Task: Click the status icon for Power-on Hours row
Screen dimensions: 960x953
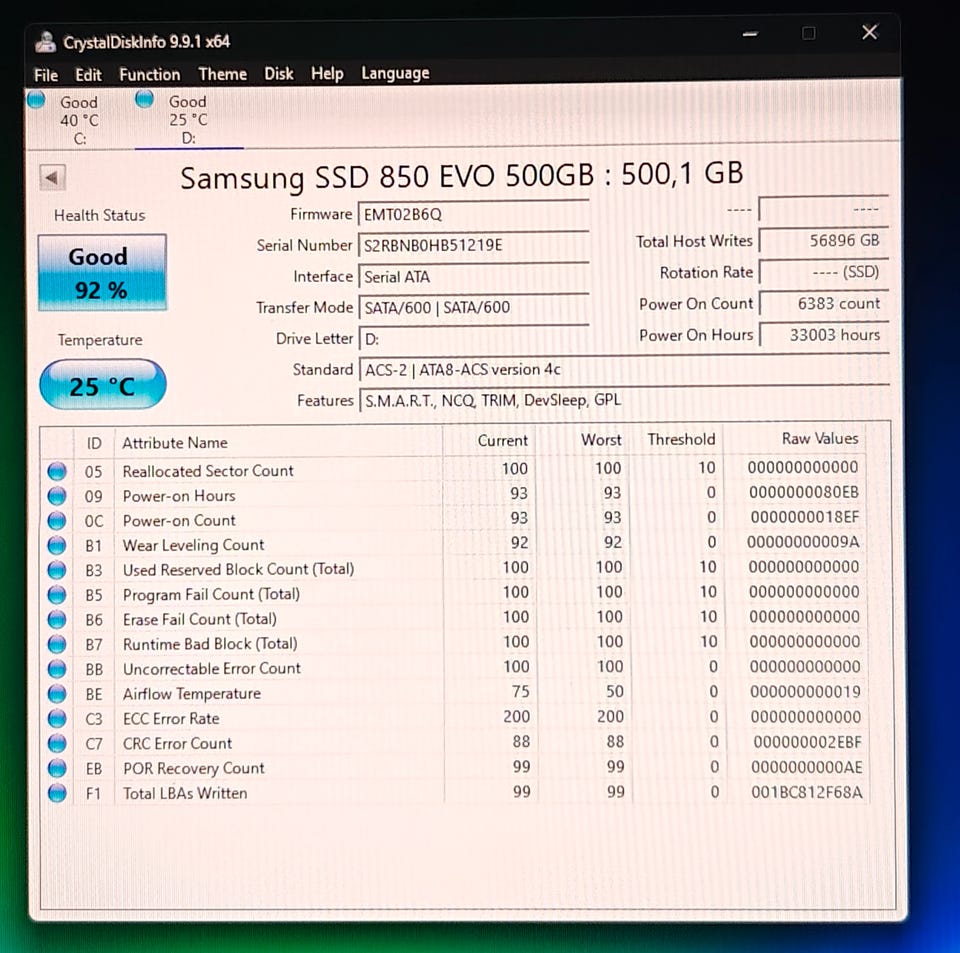Action: coord(57,496)
